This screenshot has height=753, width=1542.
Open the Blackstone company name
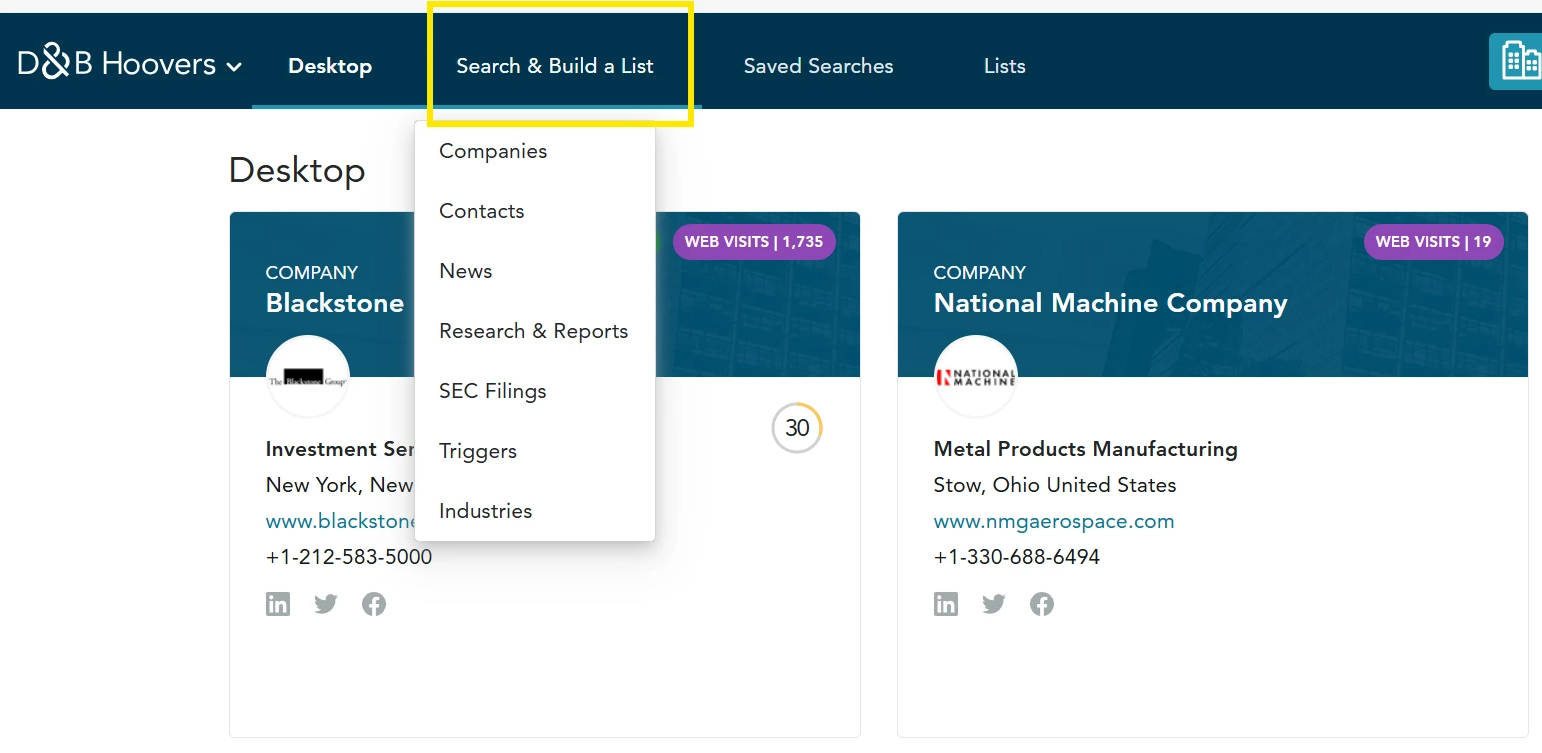point(335,303)
